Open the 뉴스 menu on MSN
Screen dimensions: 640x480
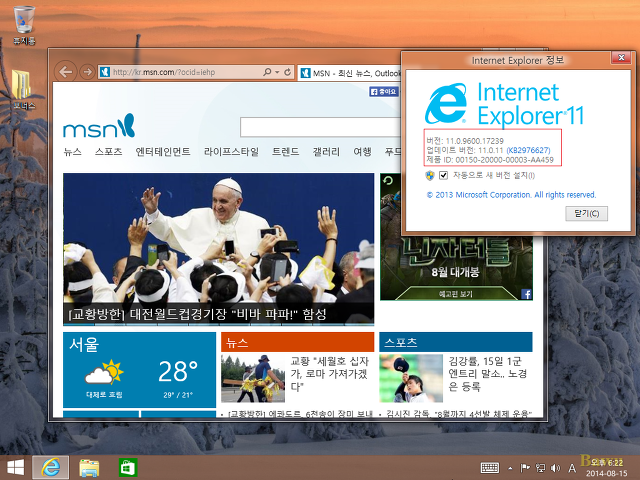[x=73, y=152]
